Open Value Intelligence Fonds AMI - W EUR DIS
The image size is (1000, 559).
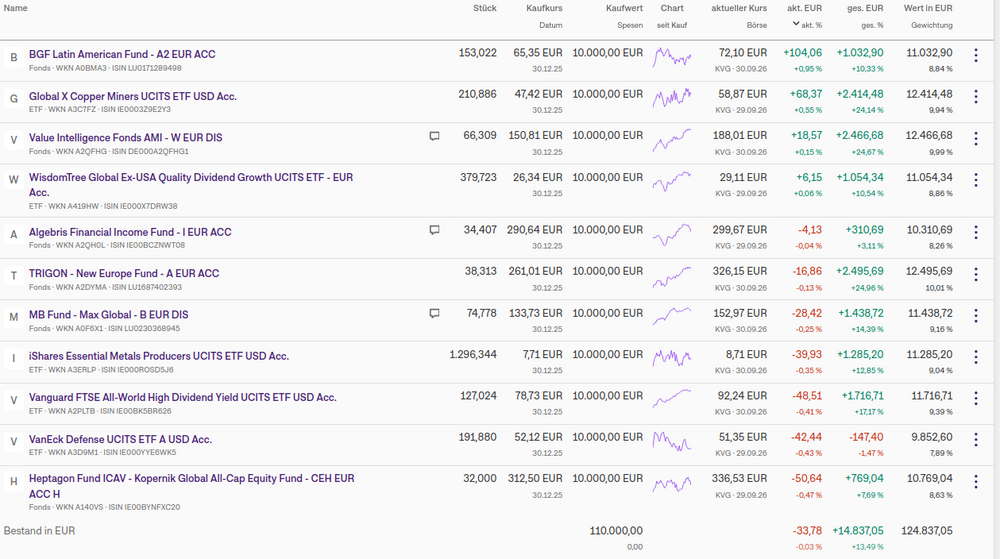tap(126, 138)
